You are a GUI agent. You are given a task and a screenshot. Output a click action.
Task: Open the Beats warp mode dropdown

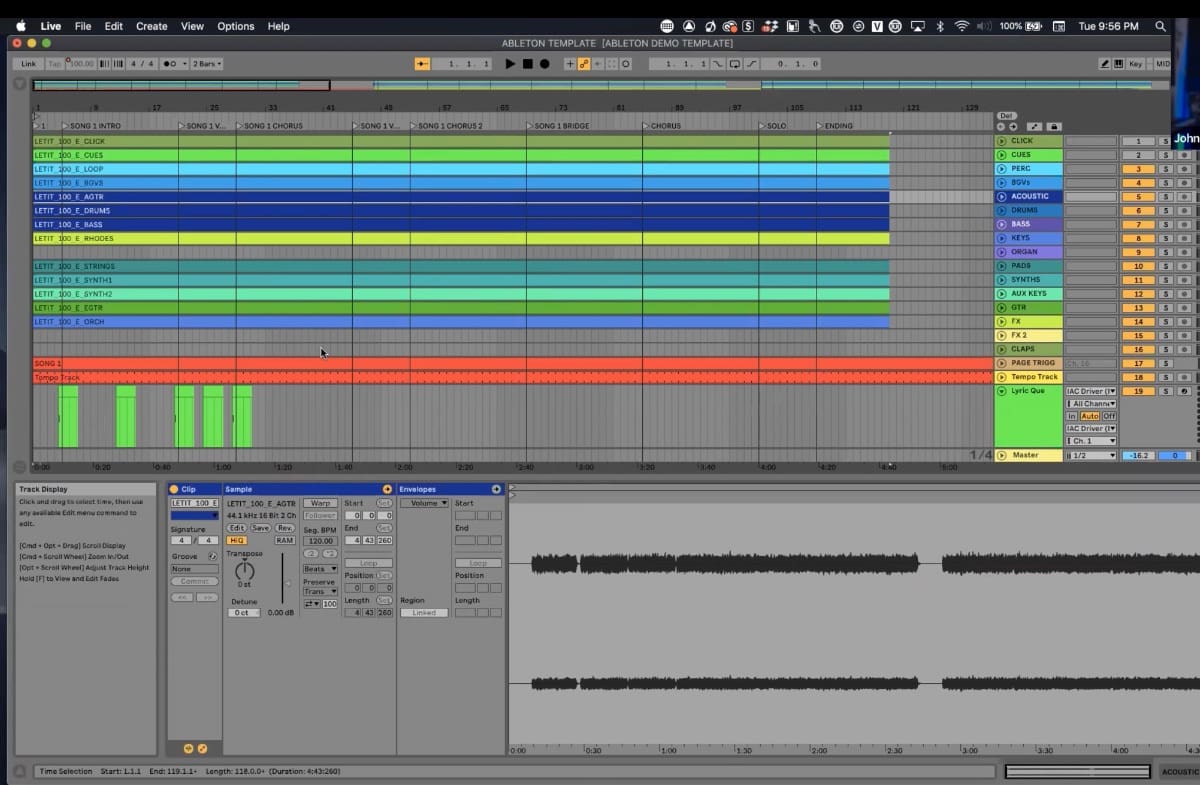(320, 569)
